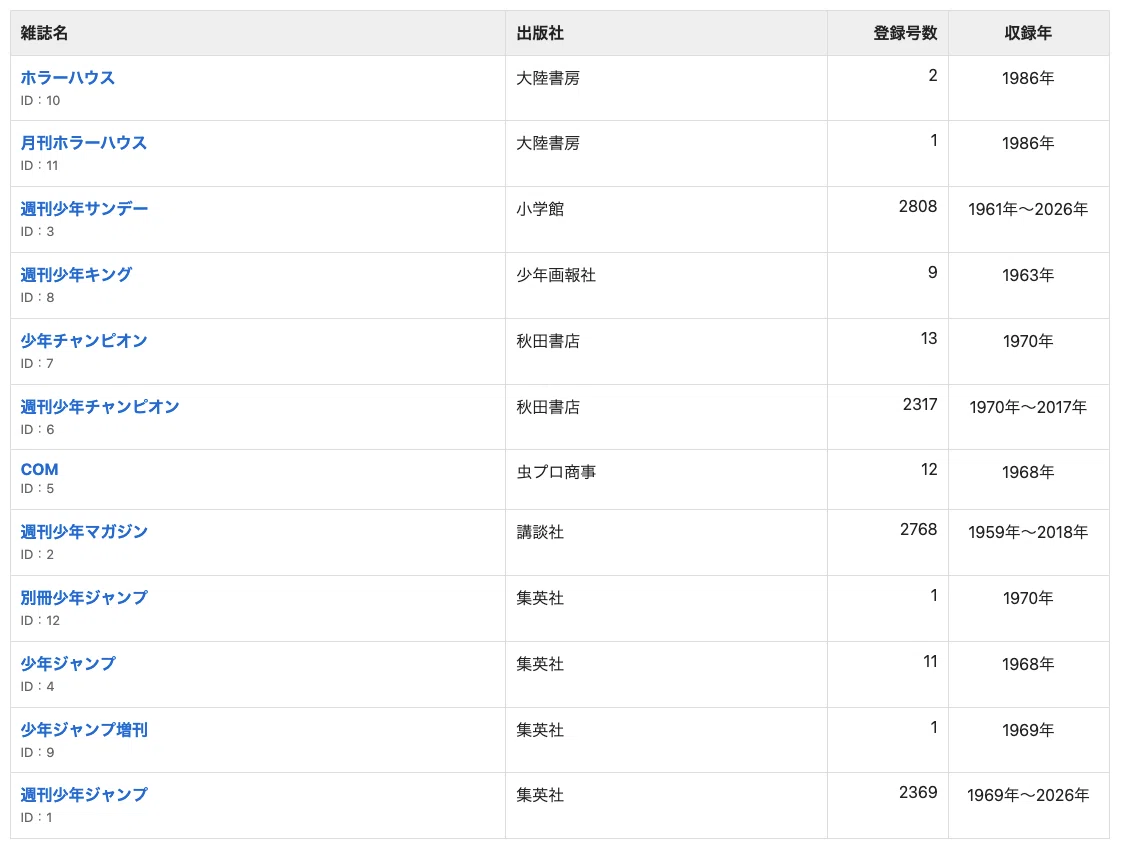Select 集英社 in the 少年ジャンプ ID 4 row
The image size is (1121, 851).
(x=540, y=664)
